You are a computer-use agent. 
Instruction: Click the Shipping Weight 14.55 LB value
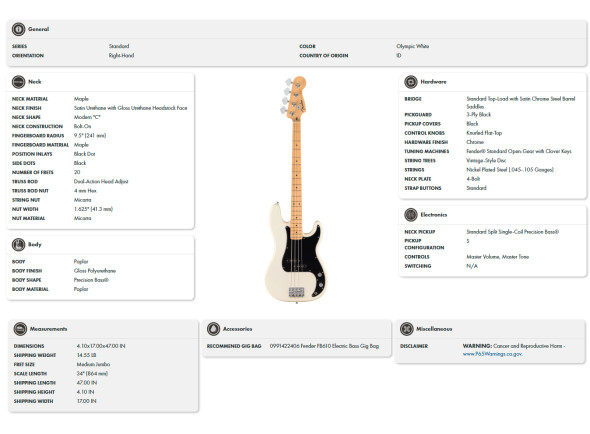click(86, 355)
